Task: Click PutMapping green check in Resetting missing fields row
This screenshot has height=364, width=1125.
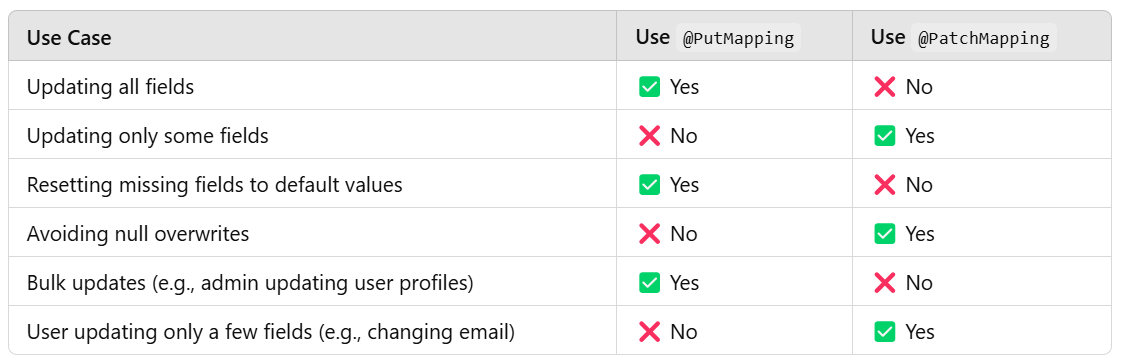Action: [x=649, y=185]
